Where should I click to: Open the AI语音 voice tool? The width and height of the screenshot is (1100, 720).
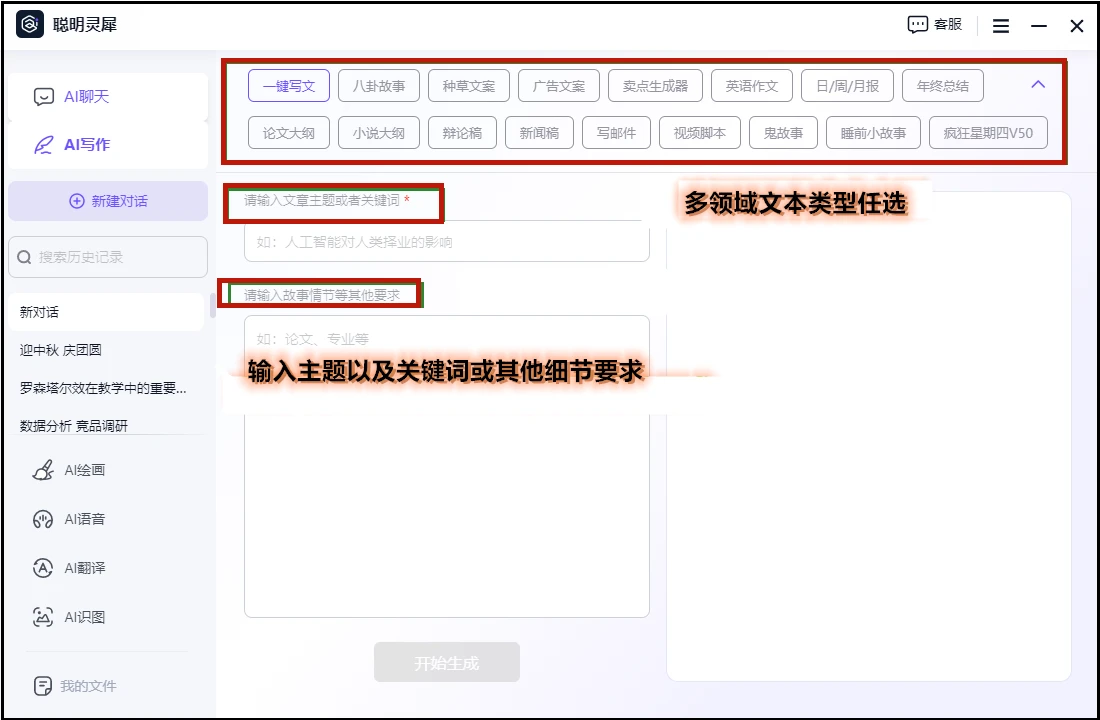69,519
